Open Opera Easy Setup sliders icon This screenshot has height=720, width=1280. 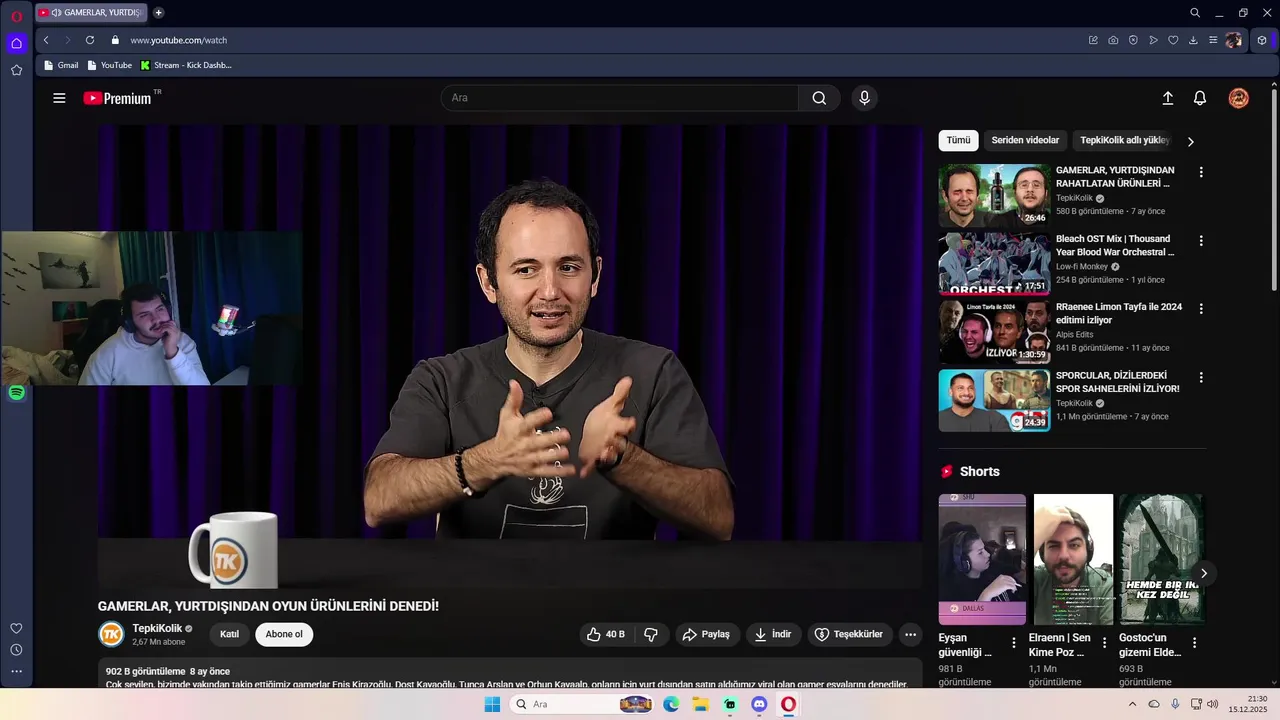click(x=1213, y=40)
